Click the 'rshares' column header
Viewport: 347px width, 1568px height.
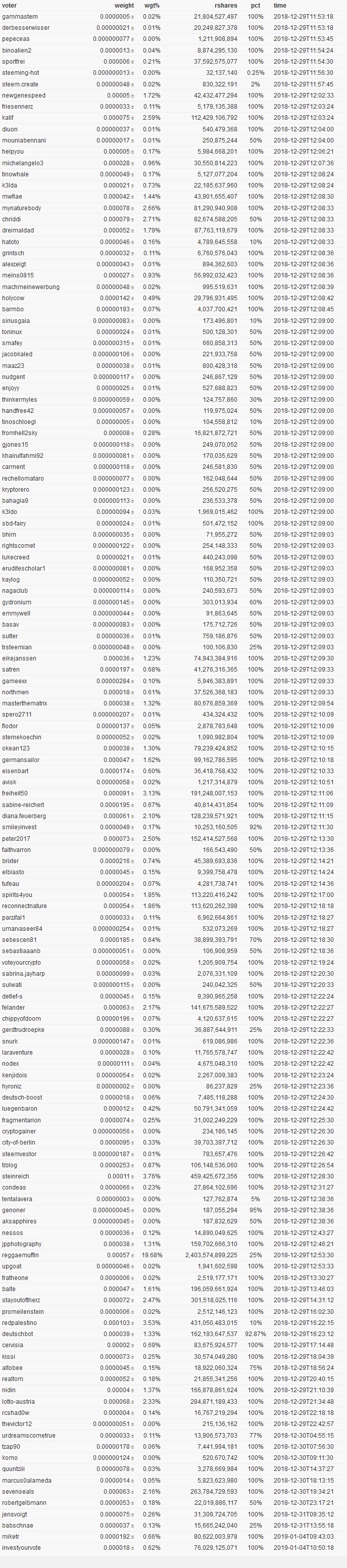pos(225,6)
